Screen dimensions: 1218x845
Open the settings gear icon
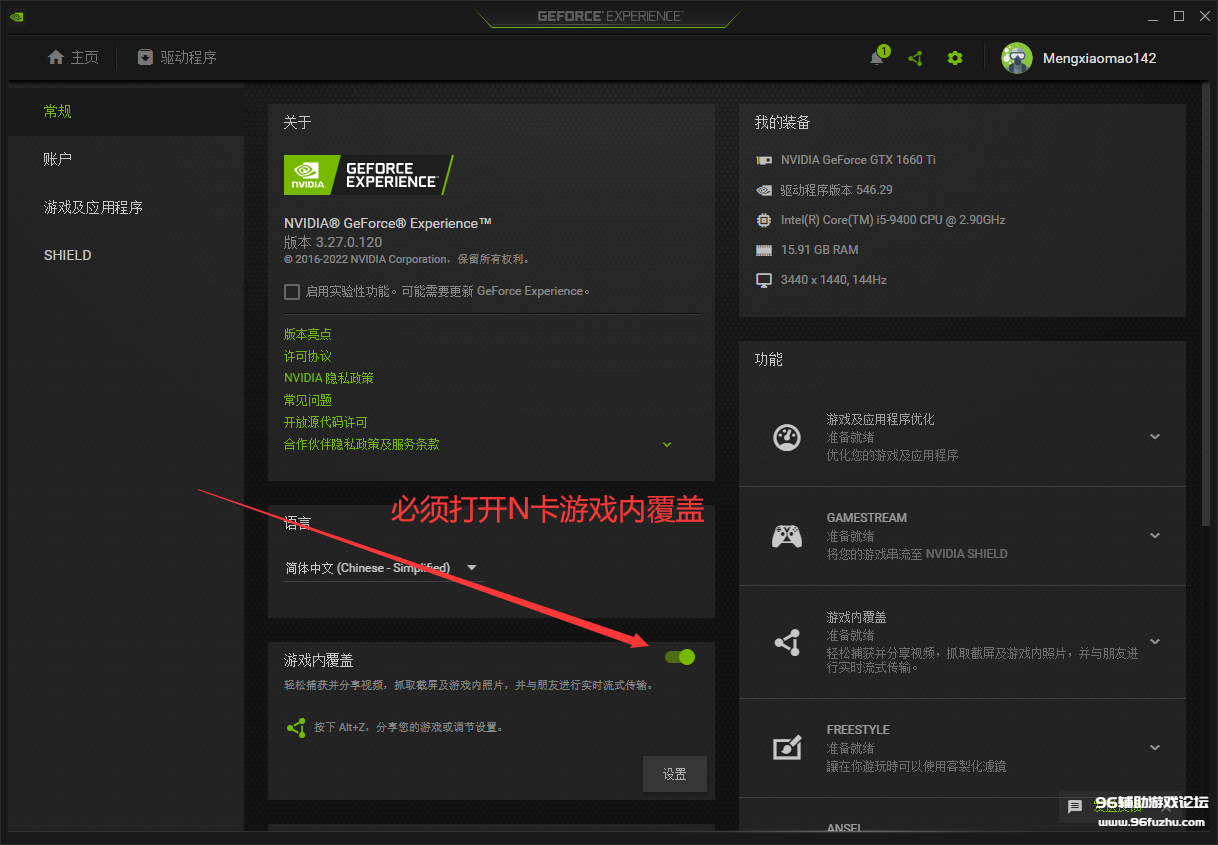[x=955, y=58]
